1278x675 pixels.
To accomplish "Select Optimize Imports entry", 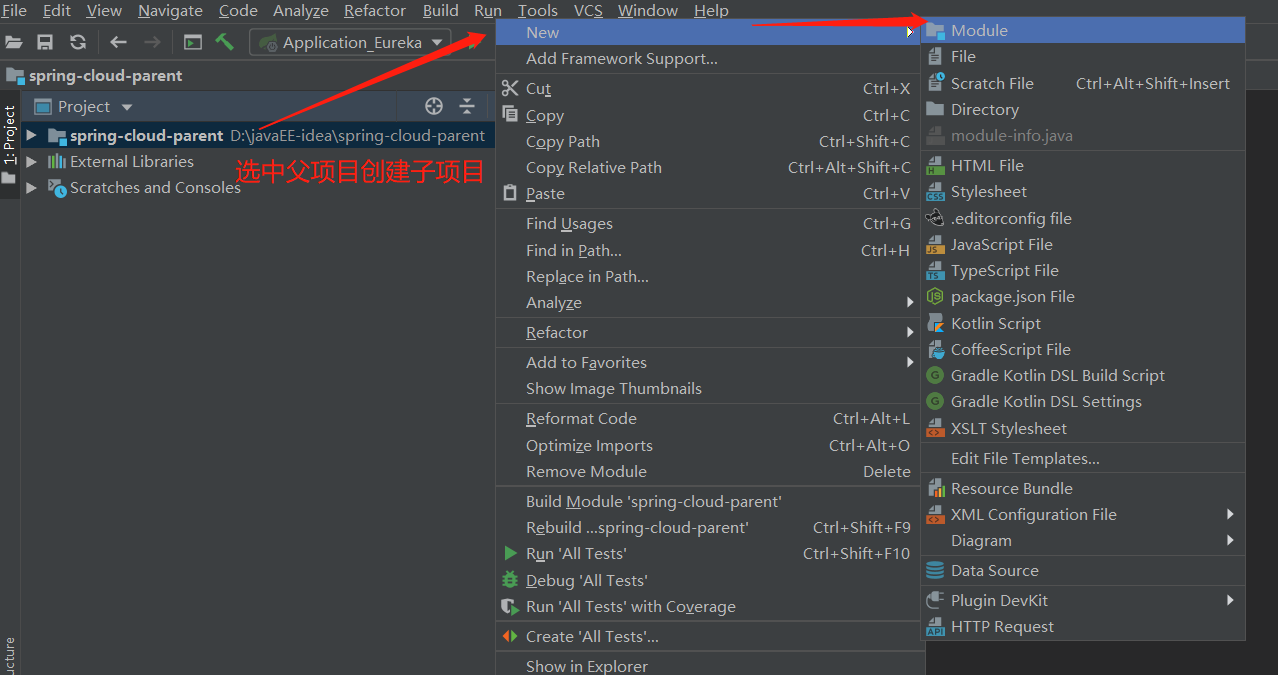I will pyautogui.click(x=708, y=446).
